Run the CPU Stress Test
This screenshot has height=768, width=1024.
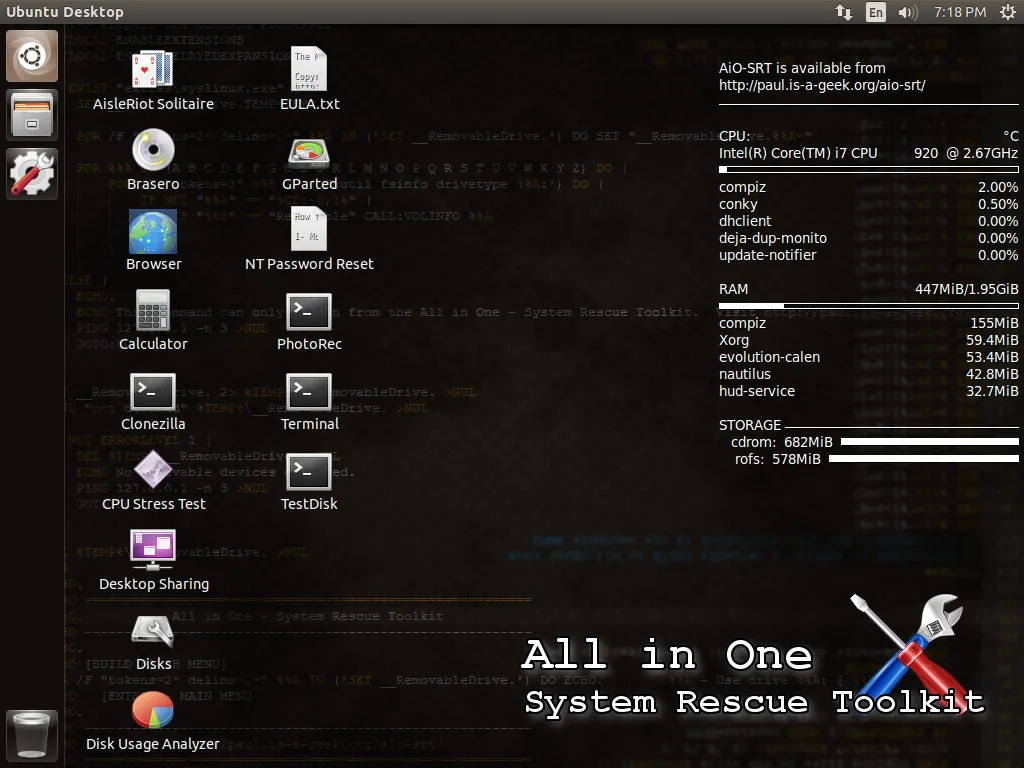pyautogui.click(x=153, y=470)
